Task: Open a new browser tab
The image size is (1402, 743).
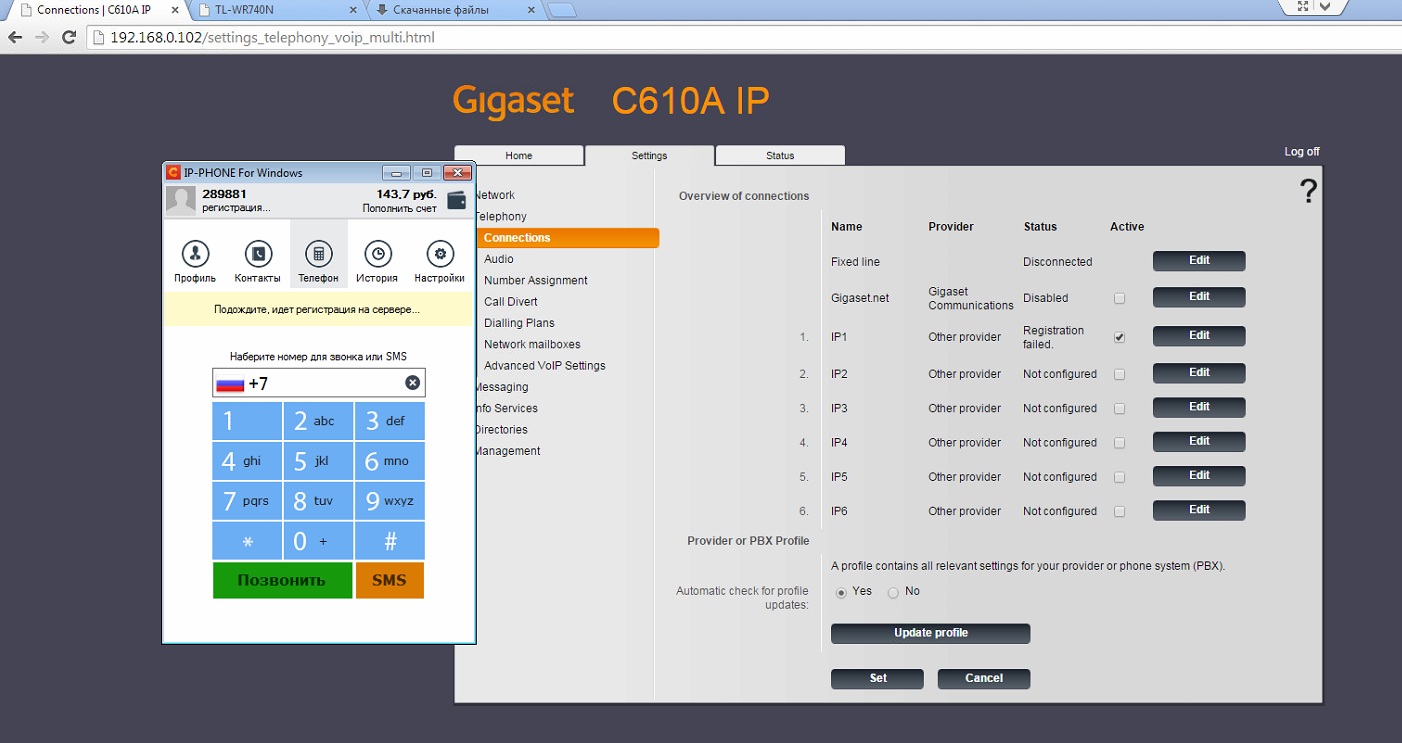Action: [562, 11]
